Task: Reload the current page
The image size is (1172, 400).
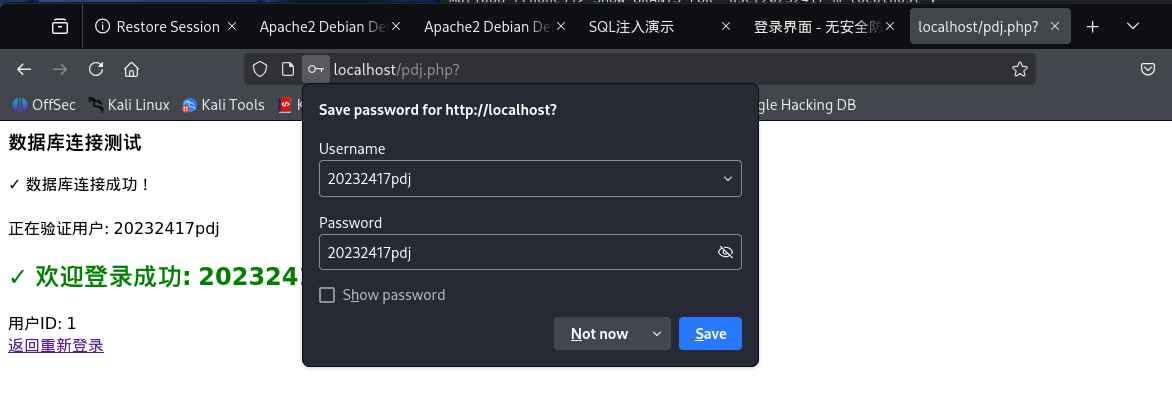Action: tap(96, 69)
